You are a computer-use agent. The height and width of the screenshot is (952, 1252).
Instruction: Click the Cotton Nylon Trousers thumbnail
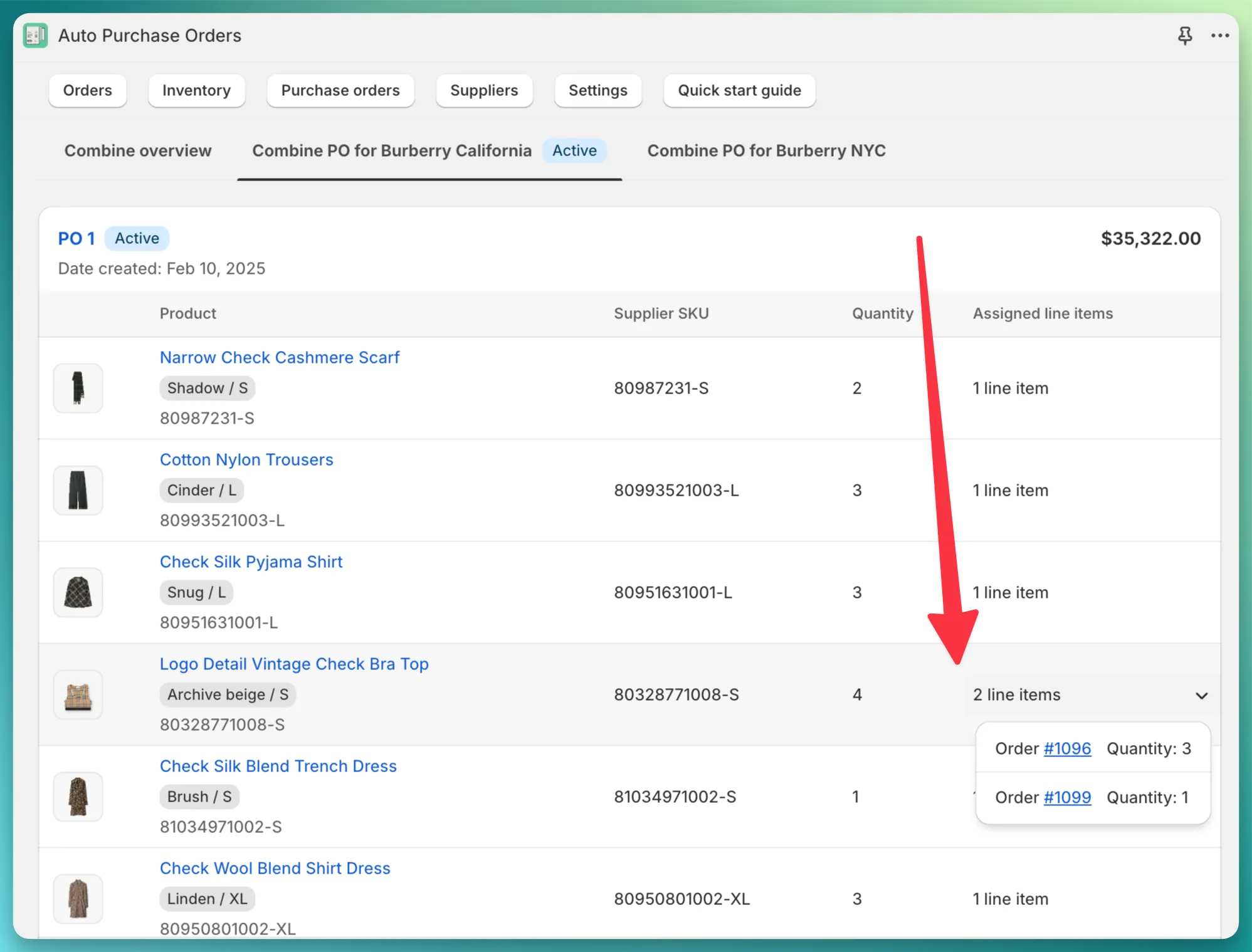[78, 490]
